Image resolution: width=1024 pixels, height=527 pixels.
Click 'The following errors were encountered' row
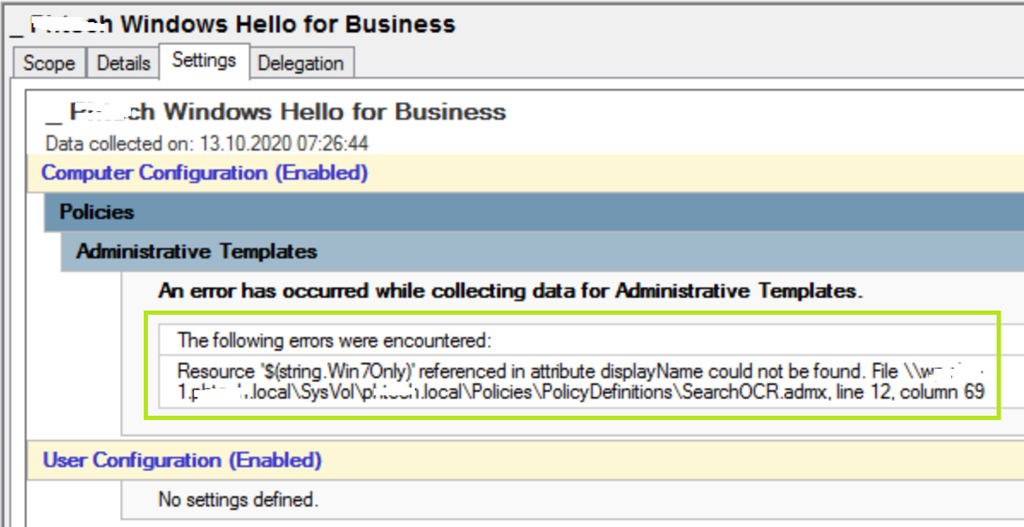[x=334, y=338]
